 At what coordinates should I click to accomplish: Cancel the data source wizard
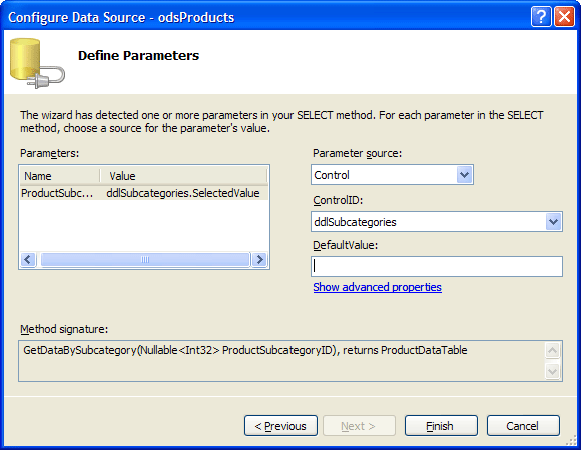[x=523, y=426]
